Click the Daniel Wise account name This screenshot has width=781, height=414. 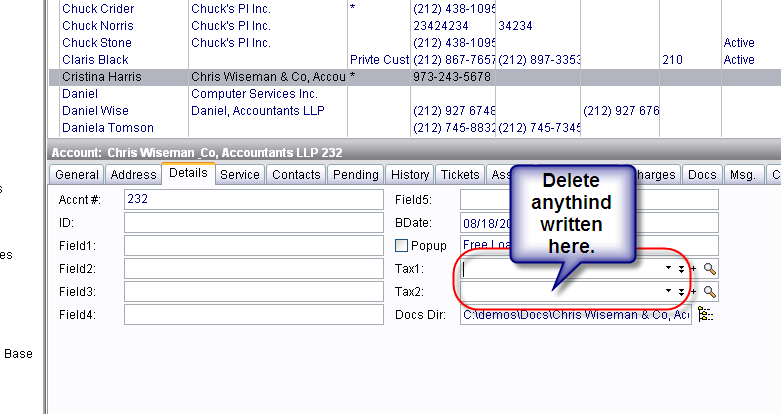[95, 111]
